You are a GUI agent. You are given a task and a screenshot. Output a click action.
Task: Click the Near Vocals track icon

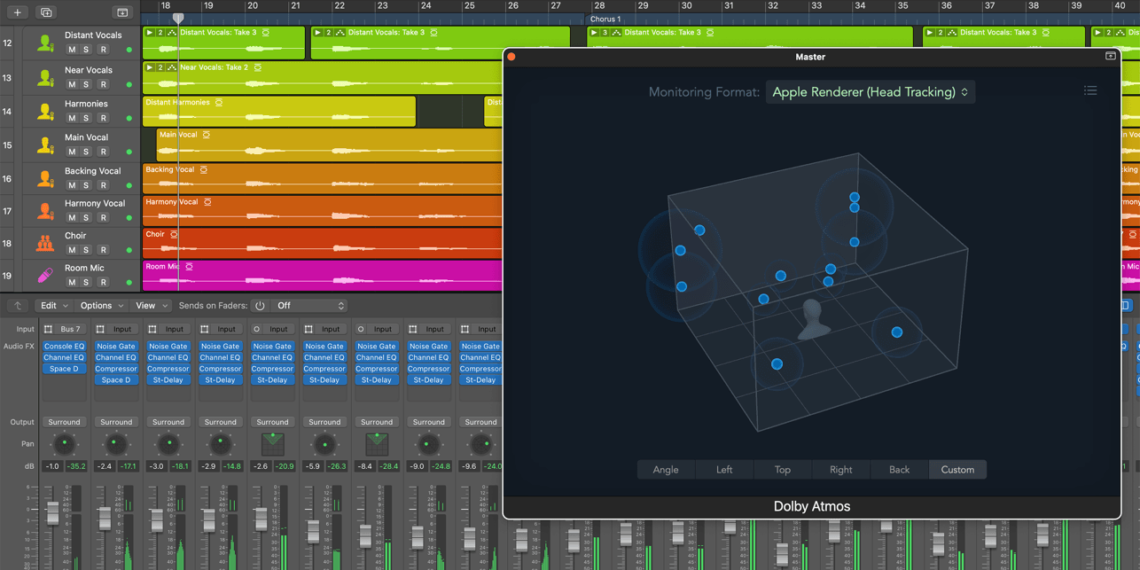click(x=46, y=77)
